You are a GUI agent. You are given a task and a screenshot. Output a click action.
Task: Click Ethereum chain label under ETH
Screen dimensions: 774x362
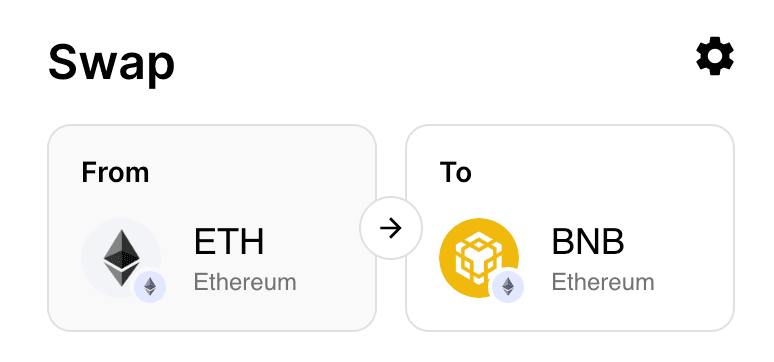[x=245, y=282]
